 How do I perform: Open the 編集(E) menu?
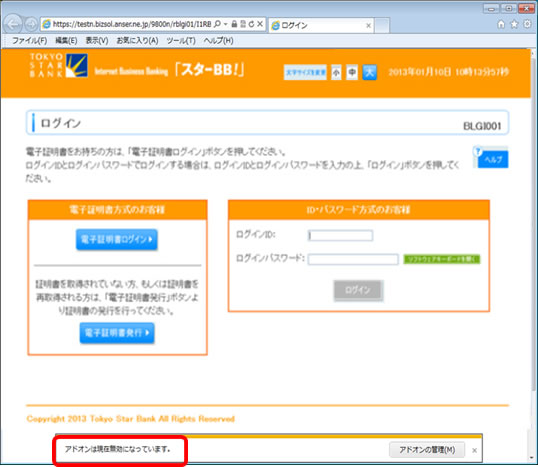point(66,40)
